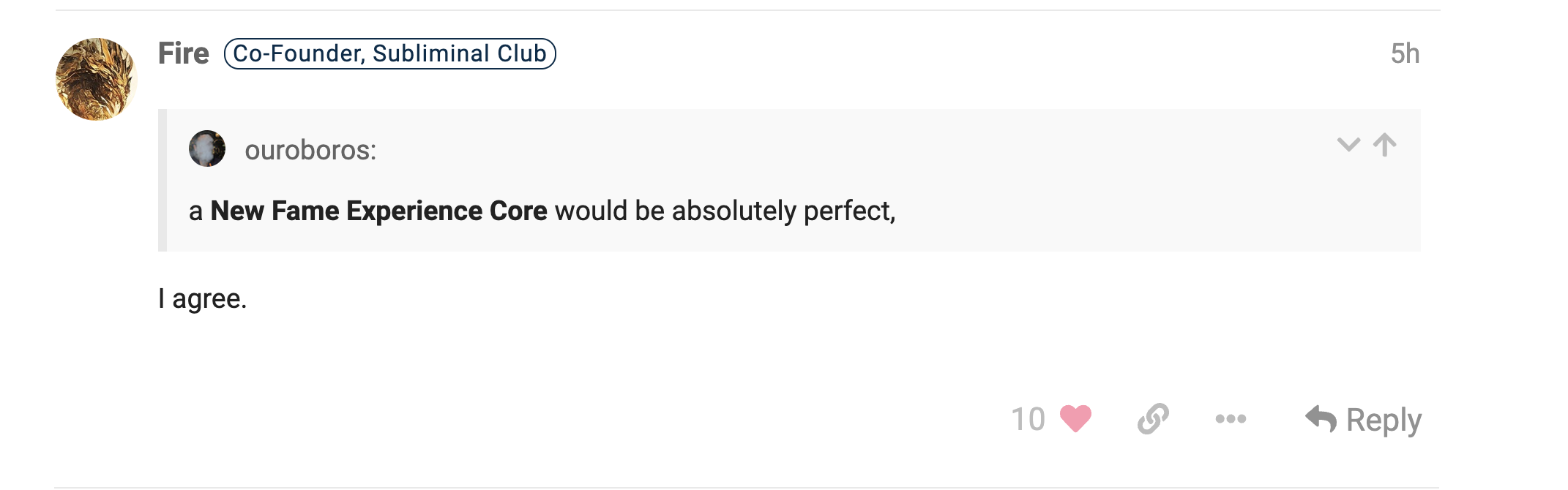Click the Reply text label
The width and height of the screenshot is (1568, 490).
pos(1384,421)
